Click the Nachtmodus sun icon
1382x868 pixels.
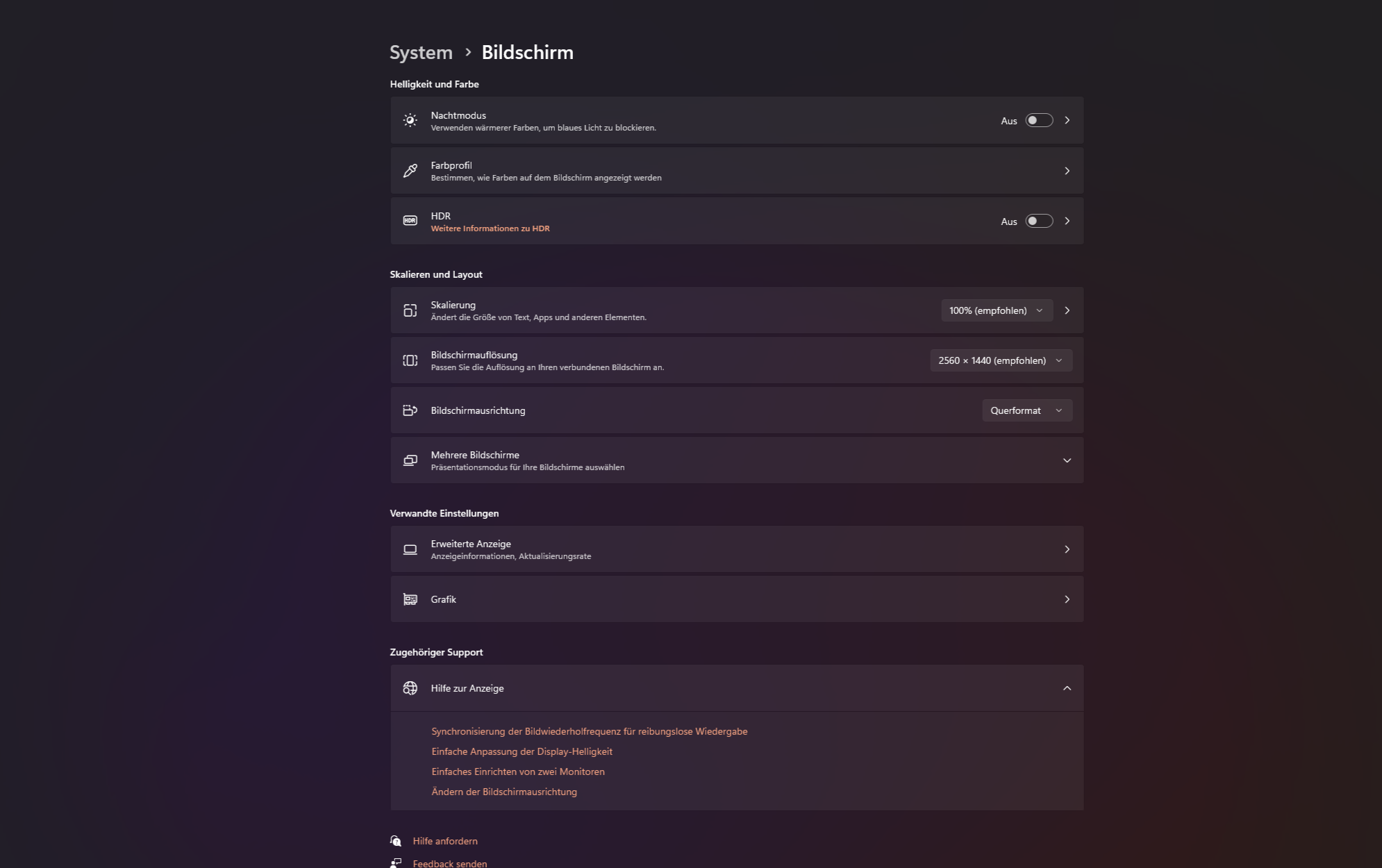[410, 120]
